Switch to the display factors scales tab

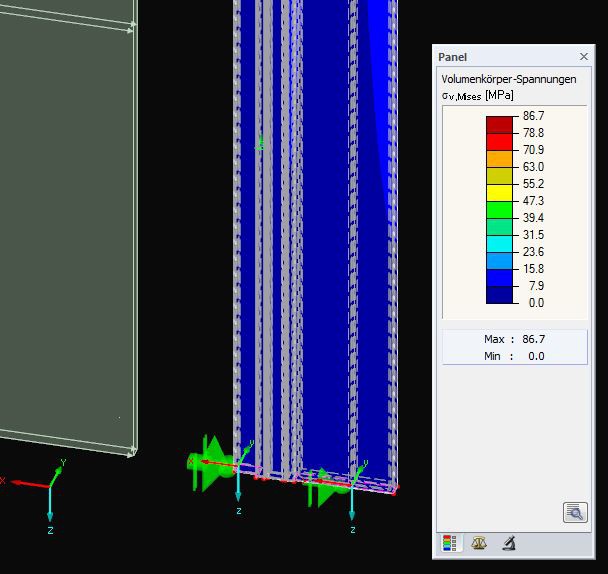(x=479, y=543)
